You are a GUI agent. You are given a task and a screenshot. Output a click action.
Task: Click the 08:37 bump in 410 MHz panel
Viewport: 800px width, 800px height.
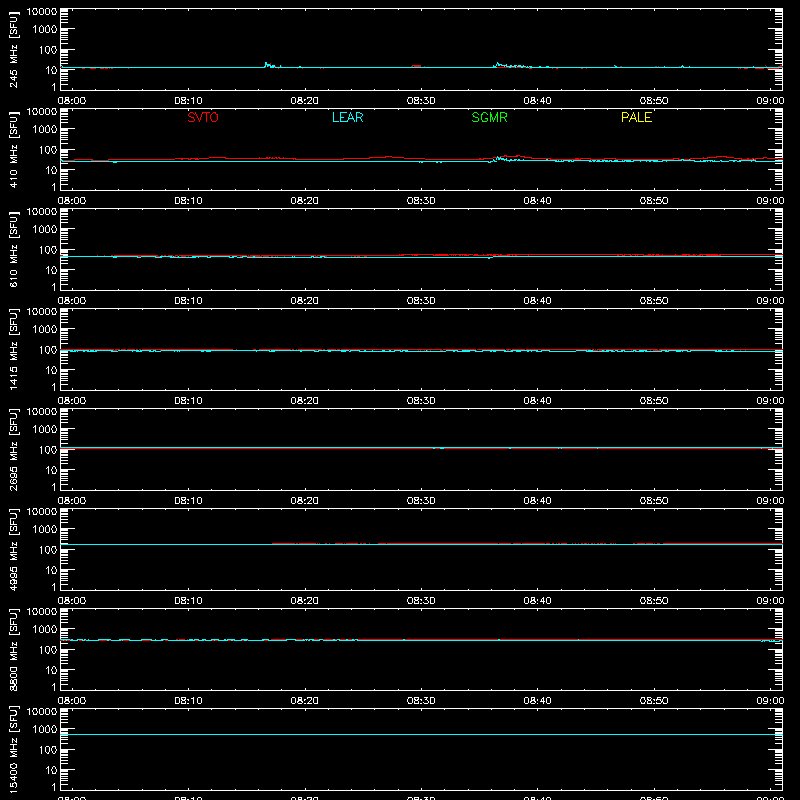click(505, 158)
